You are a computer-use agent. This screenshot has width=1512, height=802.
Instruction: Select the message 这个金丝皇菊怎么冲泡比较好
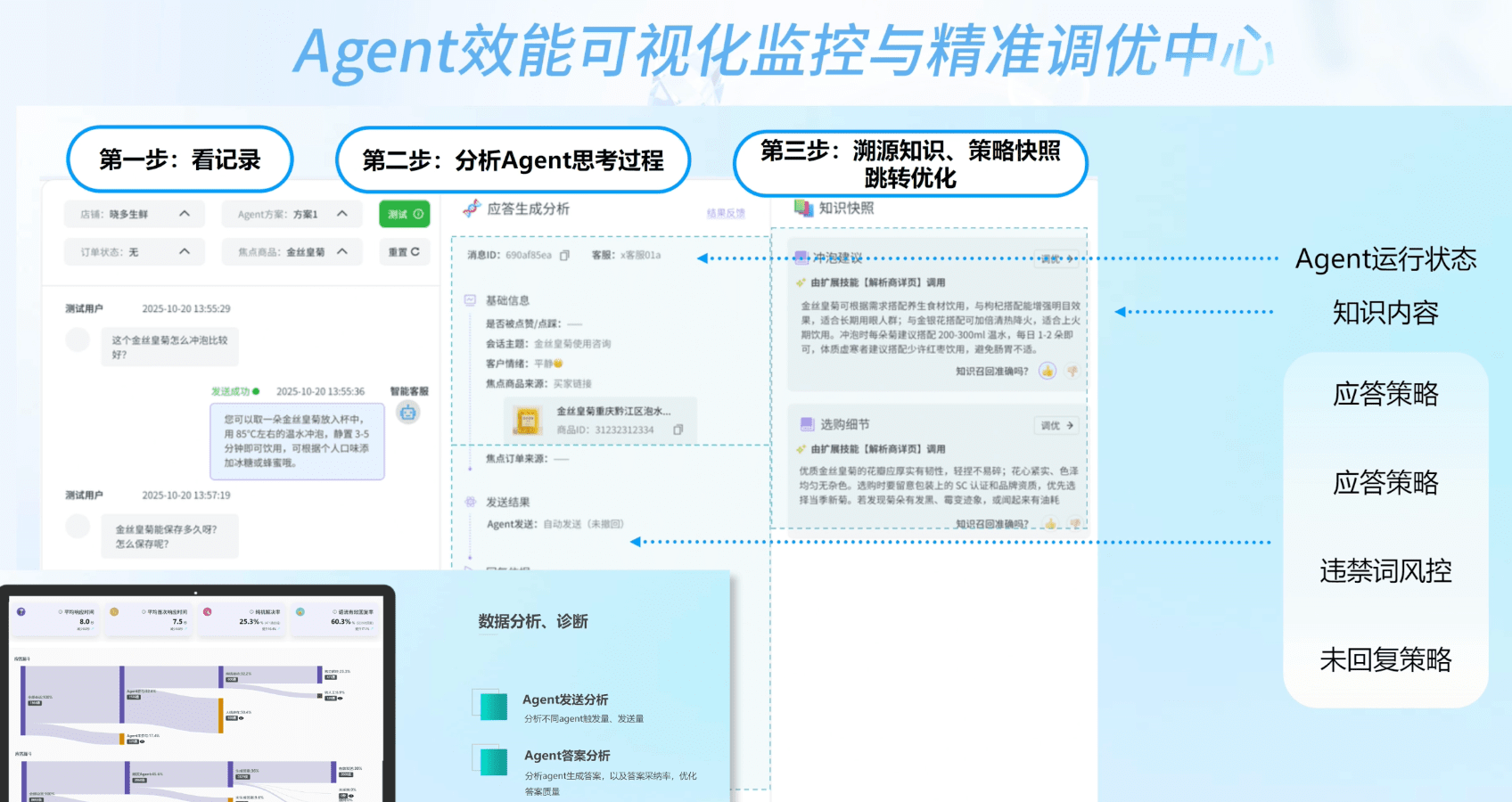click(x=169, y=348)
